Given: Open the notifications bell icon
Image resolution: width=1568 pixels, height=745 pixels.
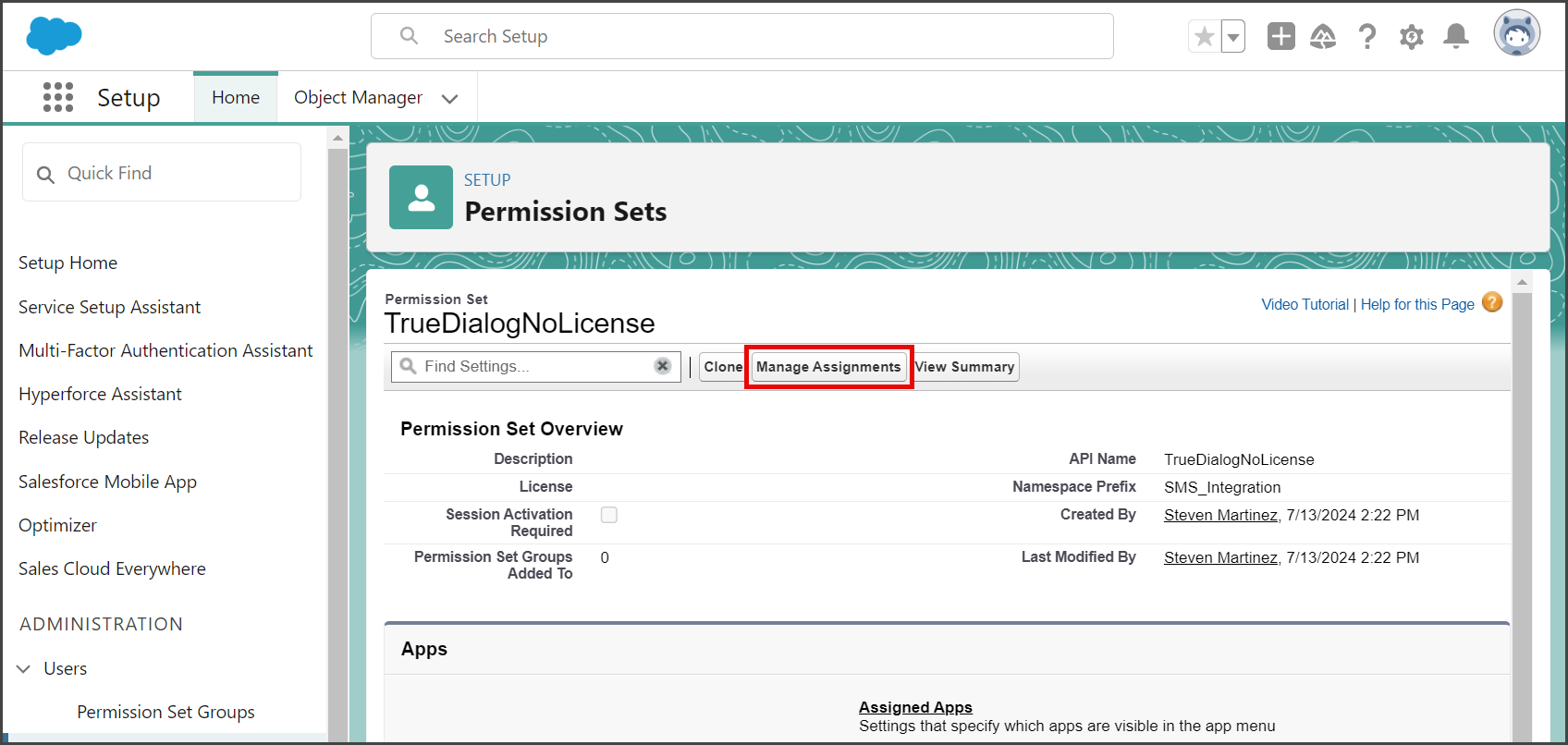Looking at the screenshot, I should click(x=1456, y=37).
